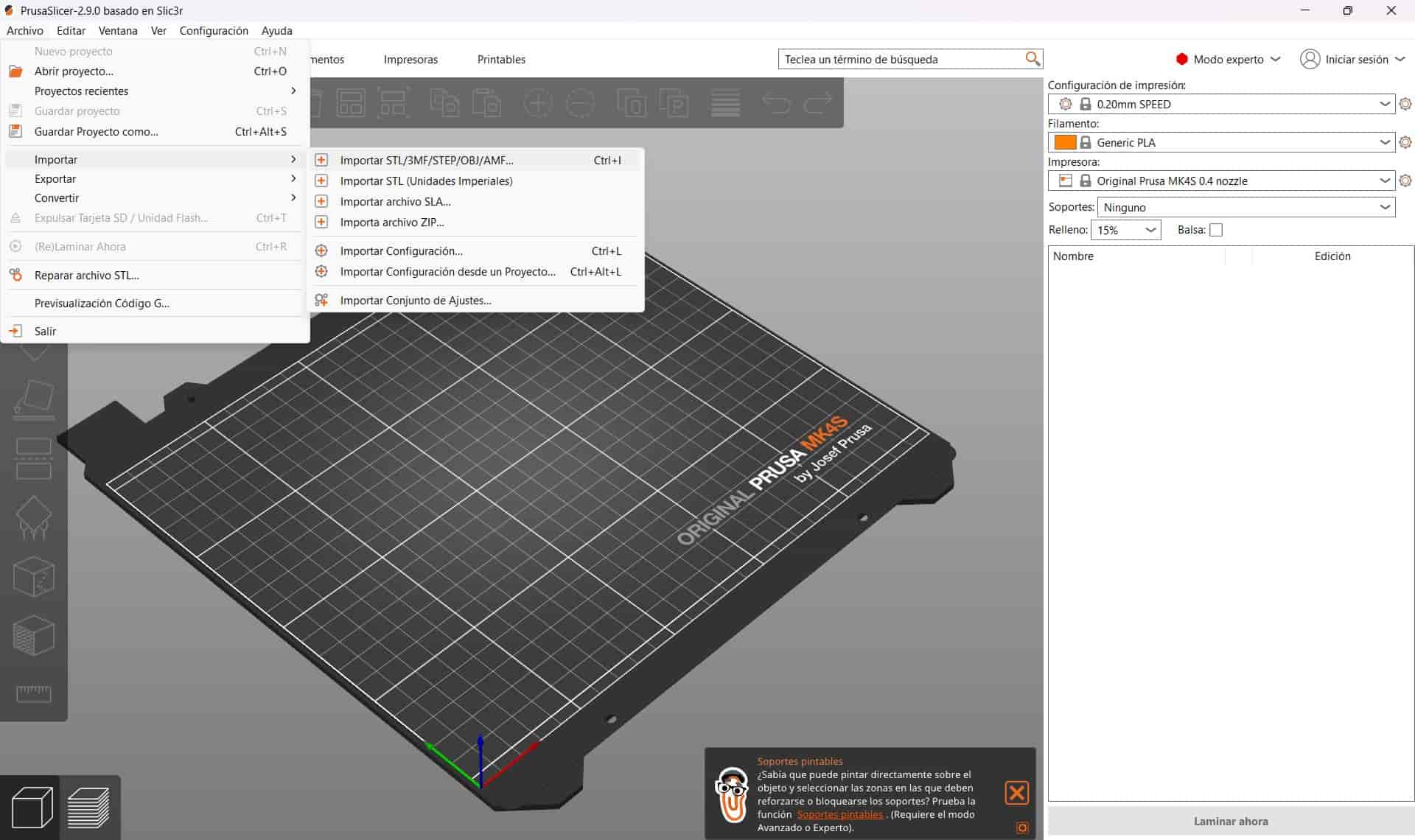Open filament settings gear beside Generic PLA
1415x840 pixels.
point(1405,142)
